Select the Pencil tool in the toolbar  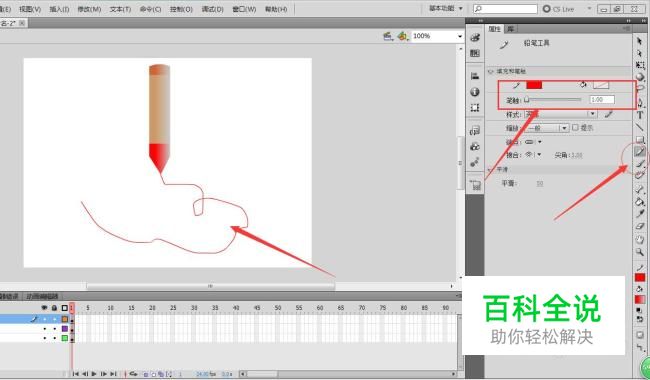pyautogui.click(x=640, y=152)
